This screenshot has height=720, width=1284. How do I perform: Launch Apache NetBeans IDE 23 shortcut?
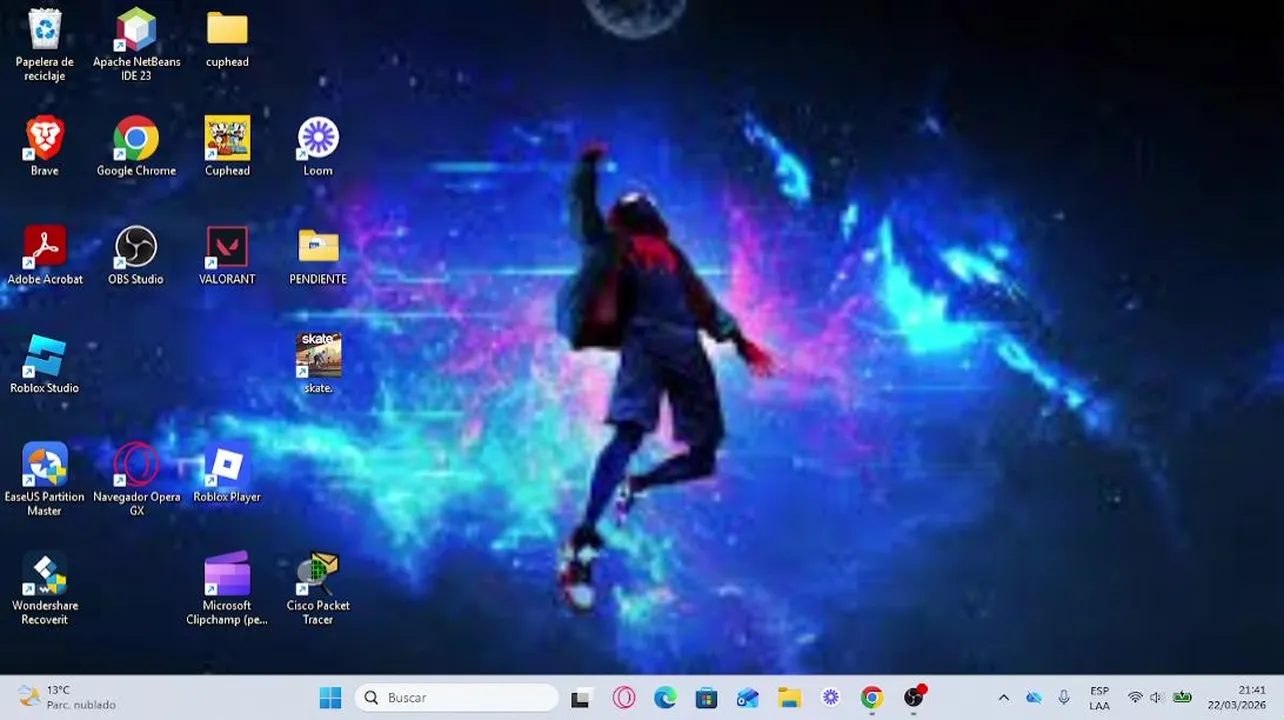point(136,45)
